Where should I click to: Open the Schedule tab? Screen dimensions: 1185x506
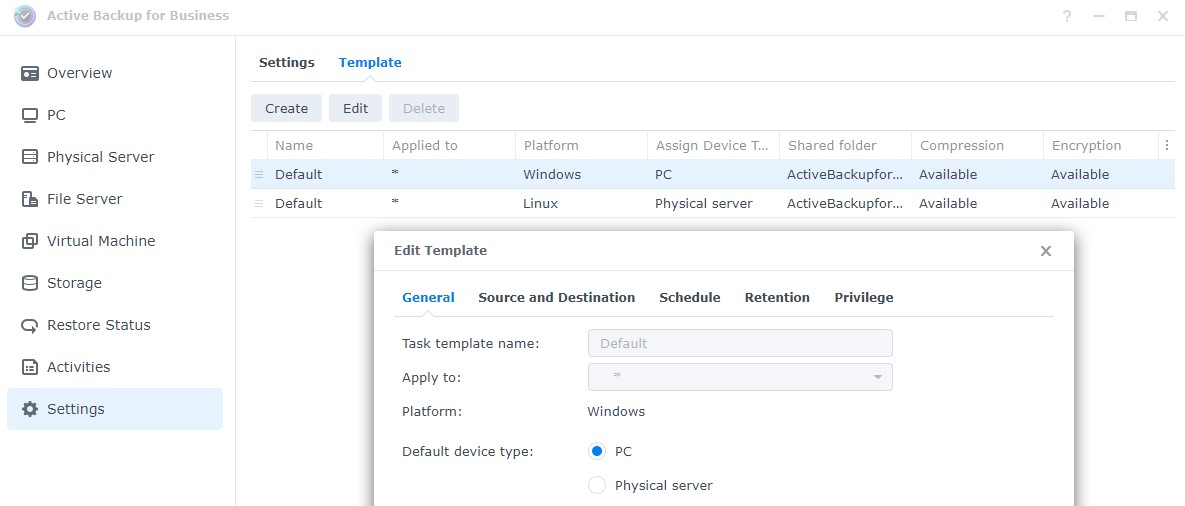point(689,298)
